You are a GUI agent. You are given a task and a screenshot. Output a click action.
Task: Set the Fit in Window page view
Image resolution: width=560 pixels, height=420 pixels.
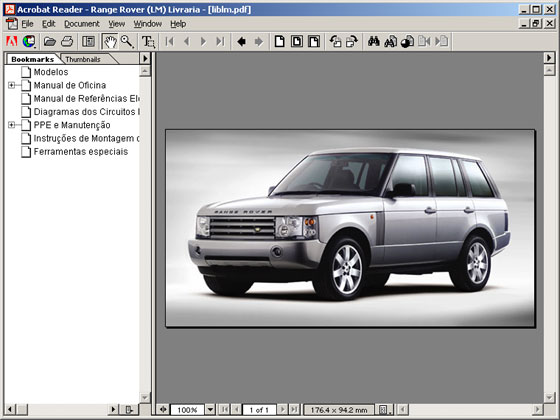297,41
